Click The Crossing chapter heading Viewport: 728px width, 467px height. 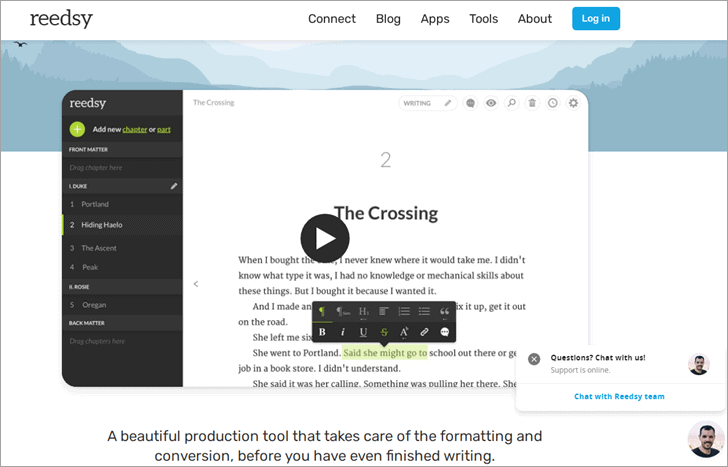(386, 214)
